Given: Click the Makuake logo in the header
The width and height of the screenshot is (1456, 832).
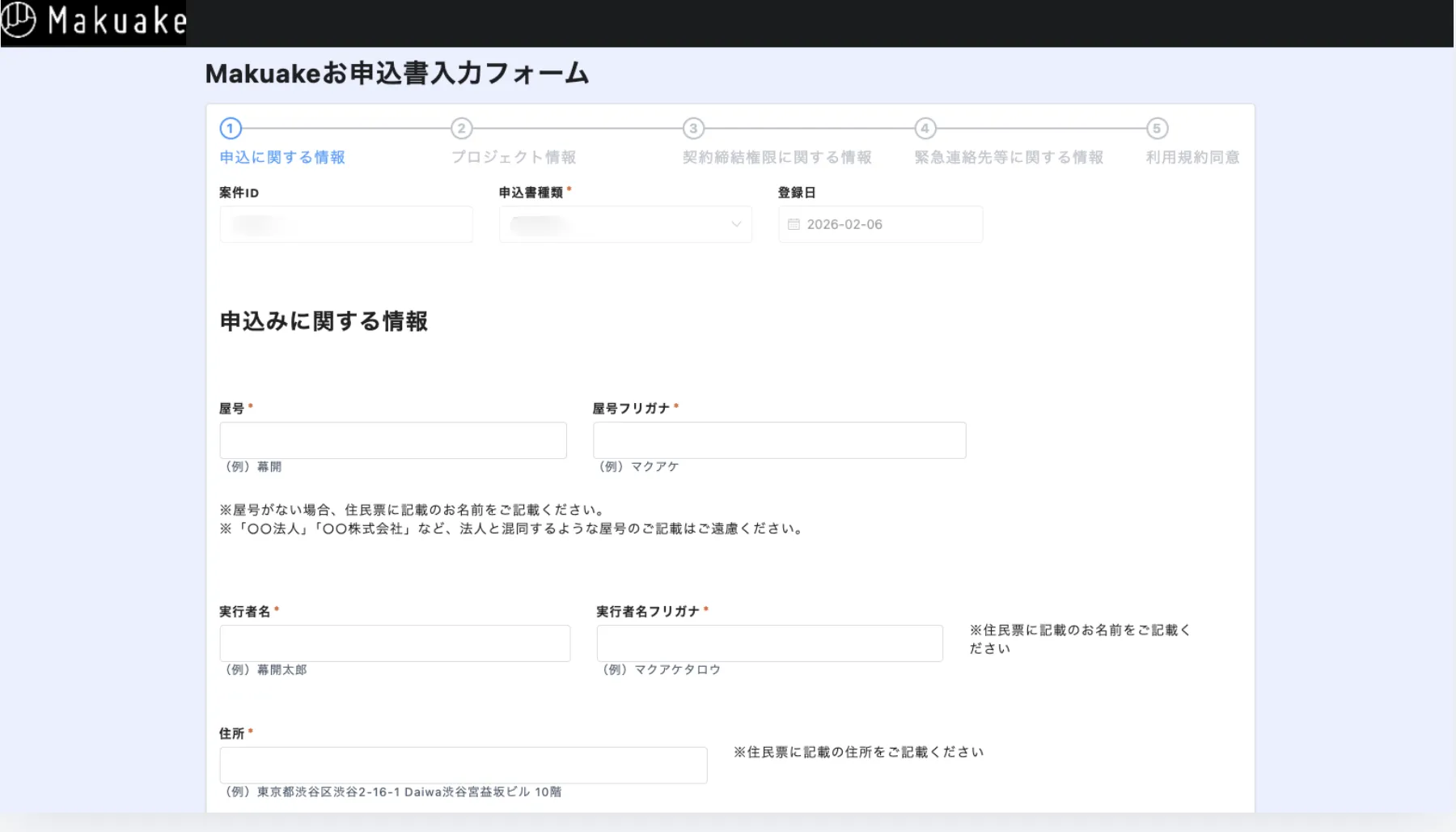Looking at the screenshot, I should pos(94,21).
